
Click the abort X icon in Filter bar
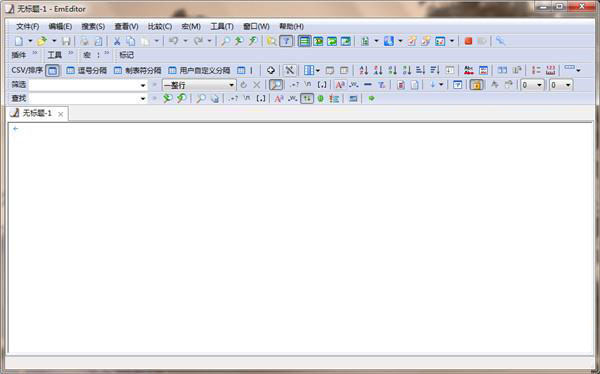pos(257,85)
